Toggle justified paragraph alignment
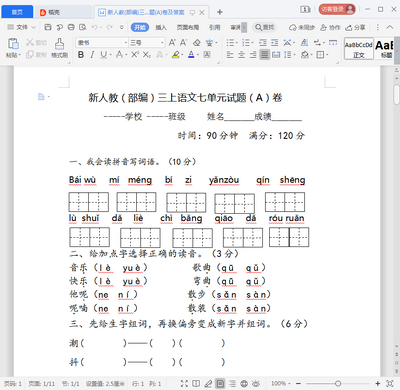This screenshot has width=400, height=390. pos(265,54)
